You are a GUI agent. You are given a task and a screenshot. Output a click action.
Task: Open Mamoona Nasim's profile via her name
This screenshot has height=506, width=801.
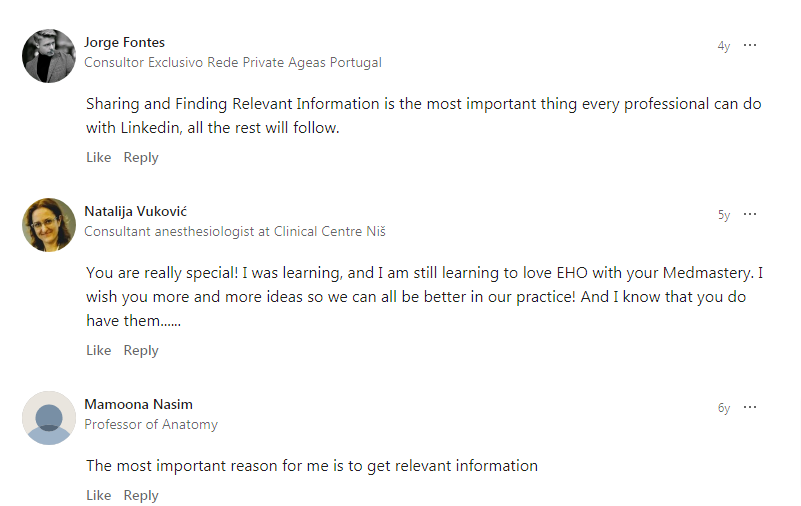click(138, 404)
